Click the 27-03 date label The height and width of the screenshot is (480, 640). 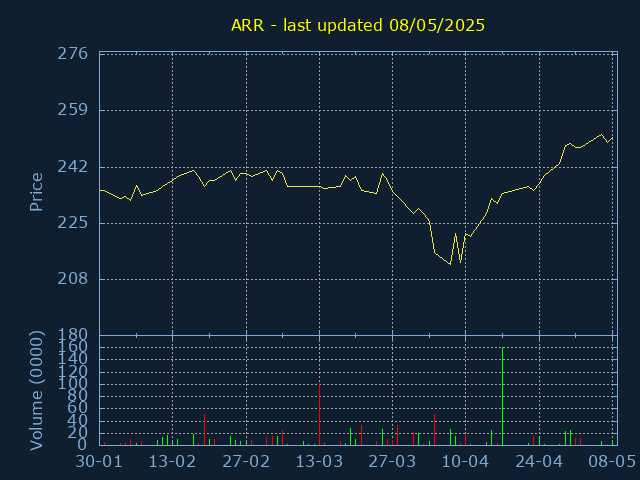(392, 462)
